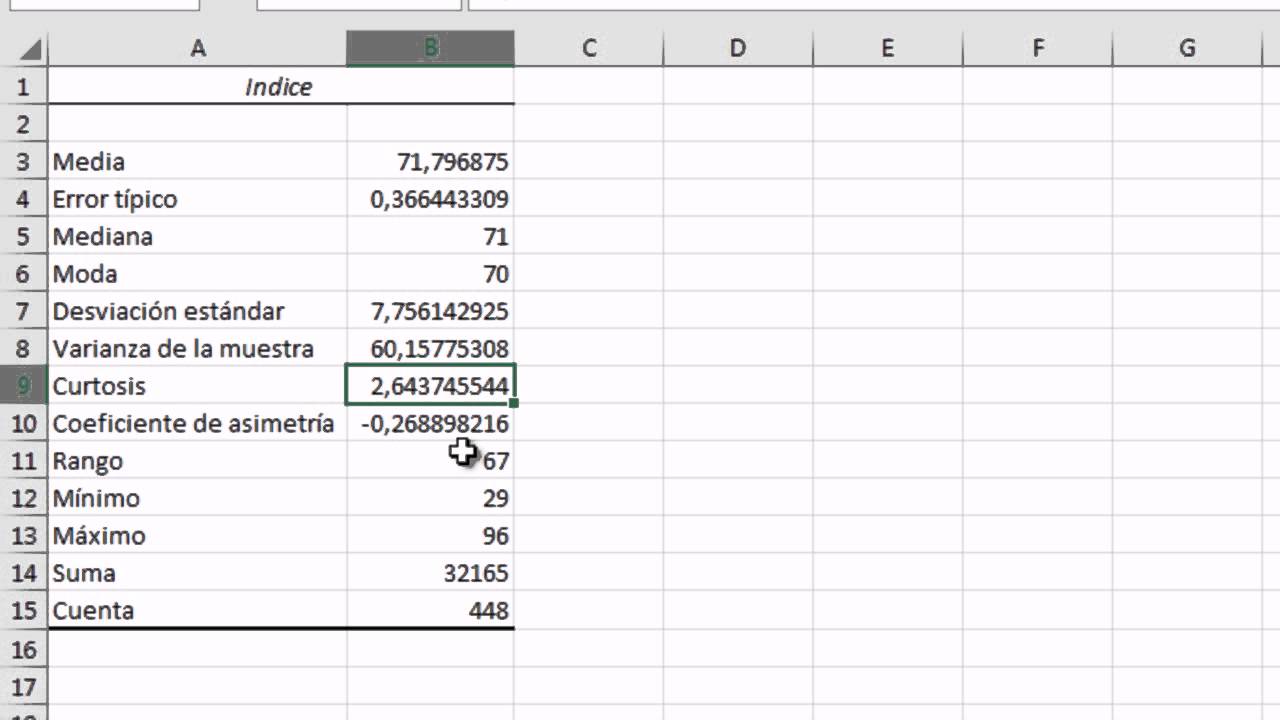The width and height of the screenshot is (1280, 720).
Task: Click the Mediana value 71
Action: 431,237
